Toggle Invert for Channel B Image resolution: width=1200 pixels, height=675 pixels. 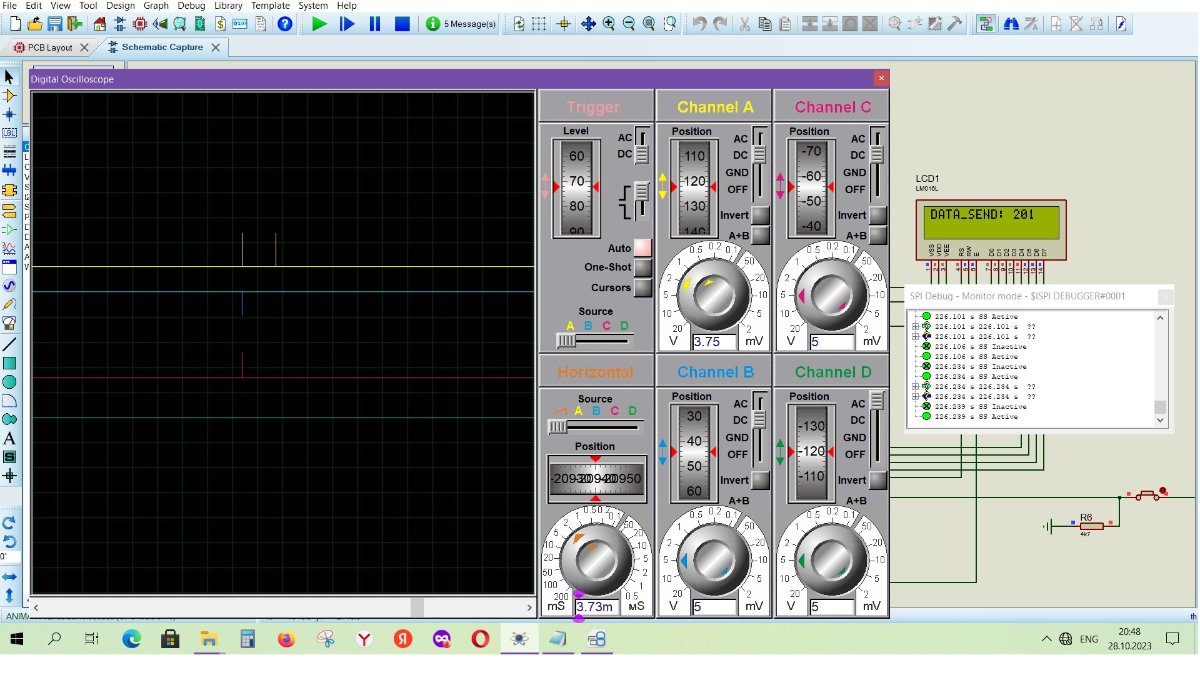pyautogui.click(x=760, y=480)
